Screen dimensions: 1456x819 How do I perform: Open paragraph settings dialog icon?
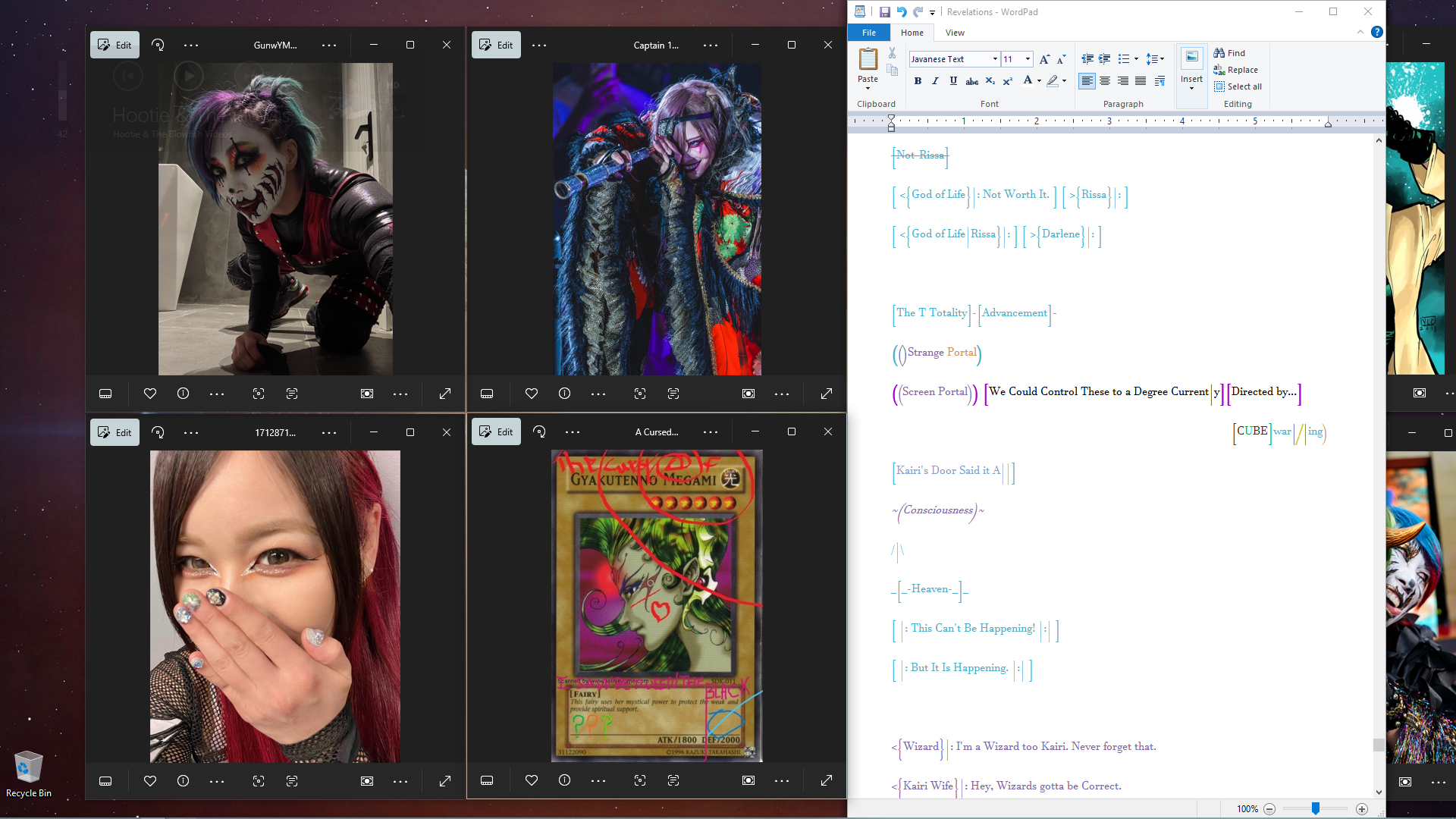[1159, 81]
